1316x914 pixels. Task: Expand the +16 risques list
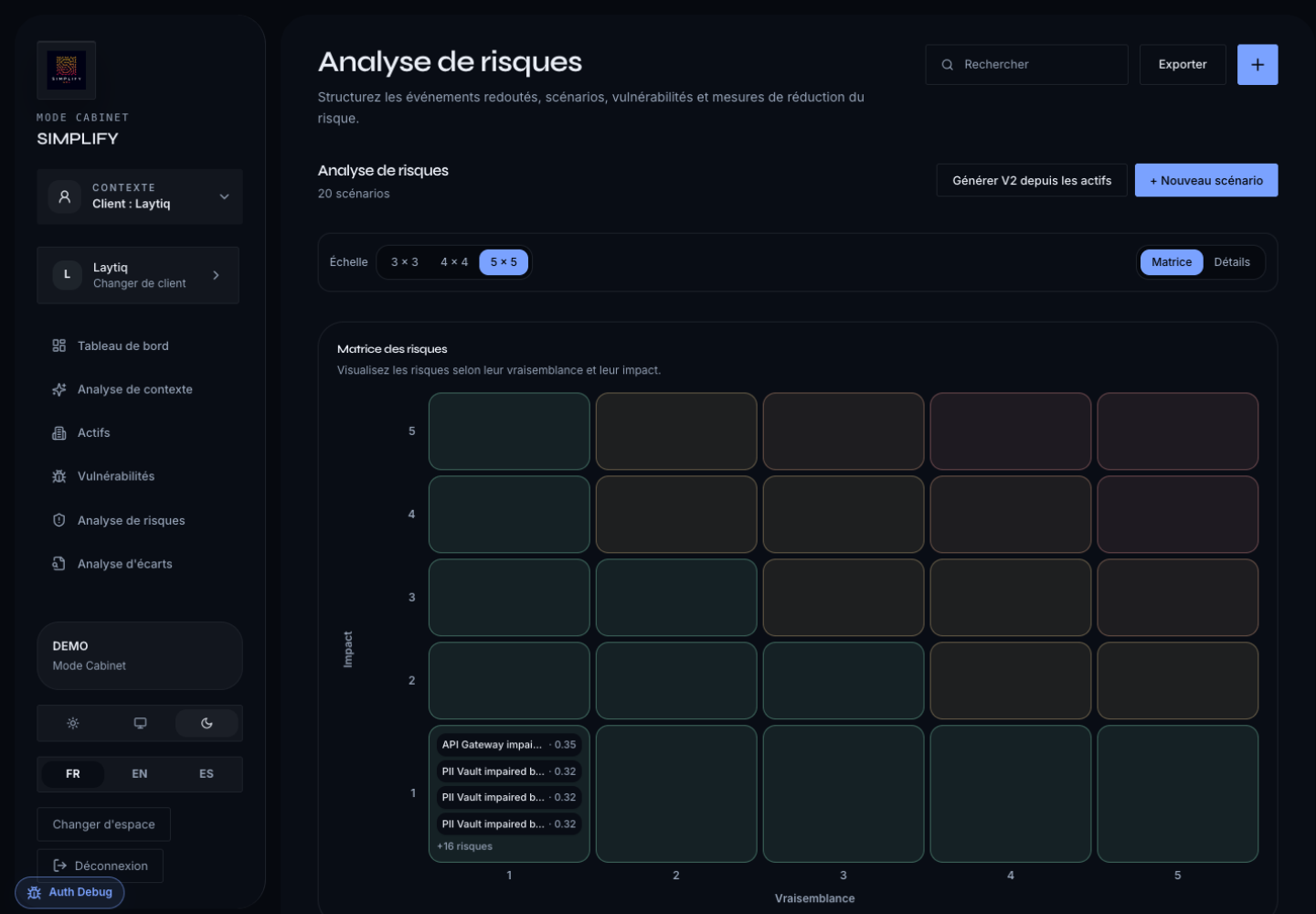(x=464, y=846)
